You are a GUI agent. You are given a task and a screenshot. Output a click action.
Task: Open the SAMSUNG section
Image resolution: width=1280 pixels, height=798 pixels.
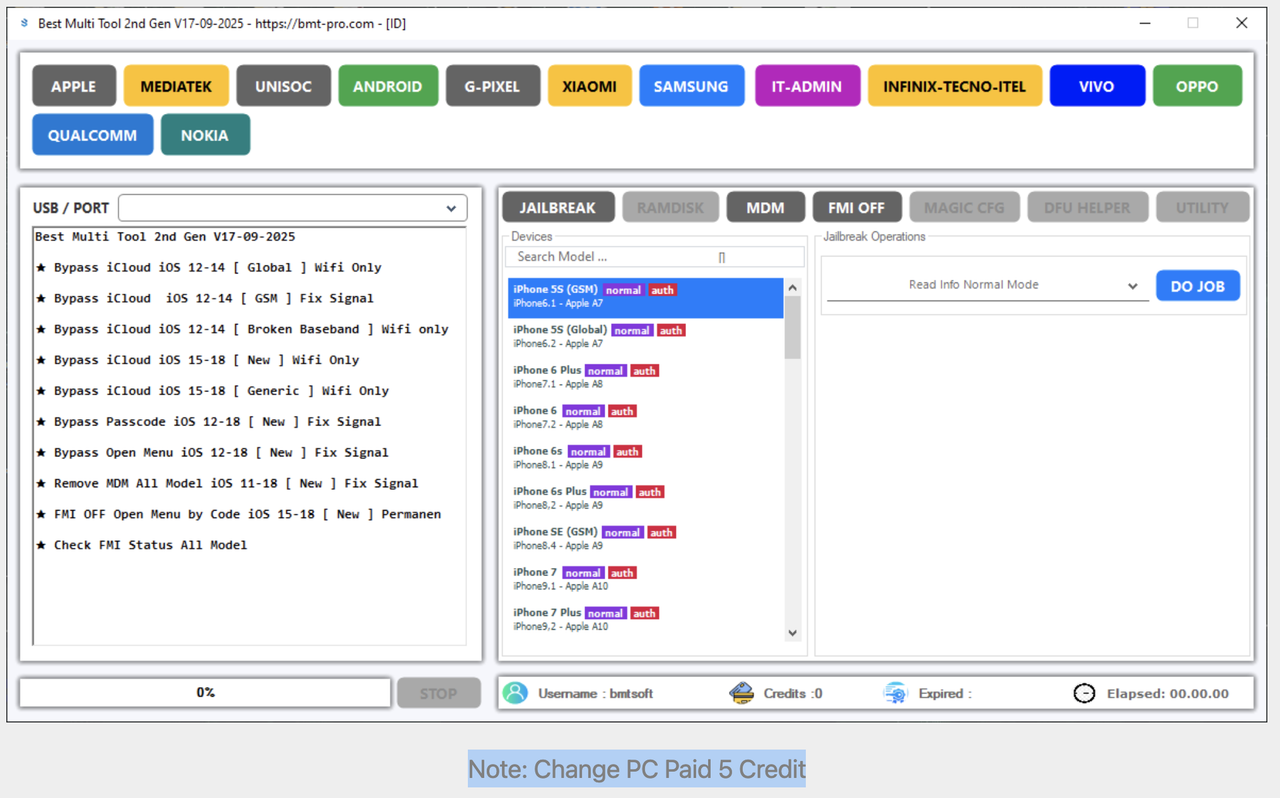point(692,86)
